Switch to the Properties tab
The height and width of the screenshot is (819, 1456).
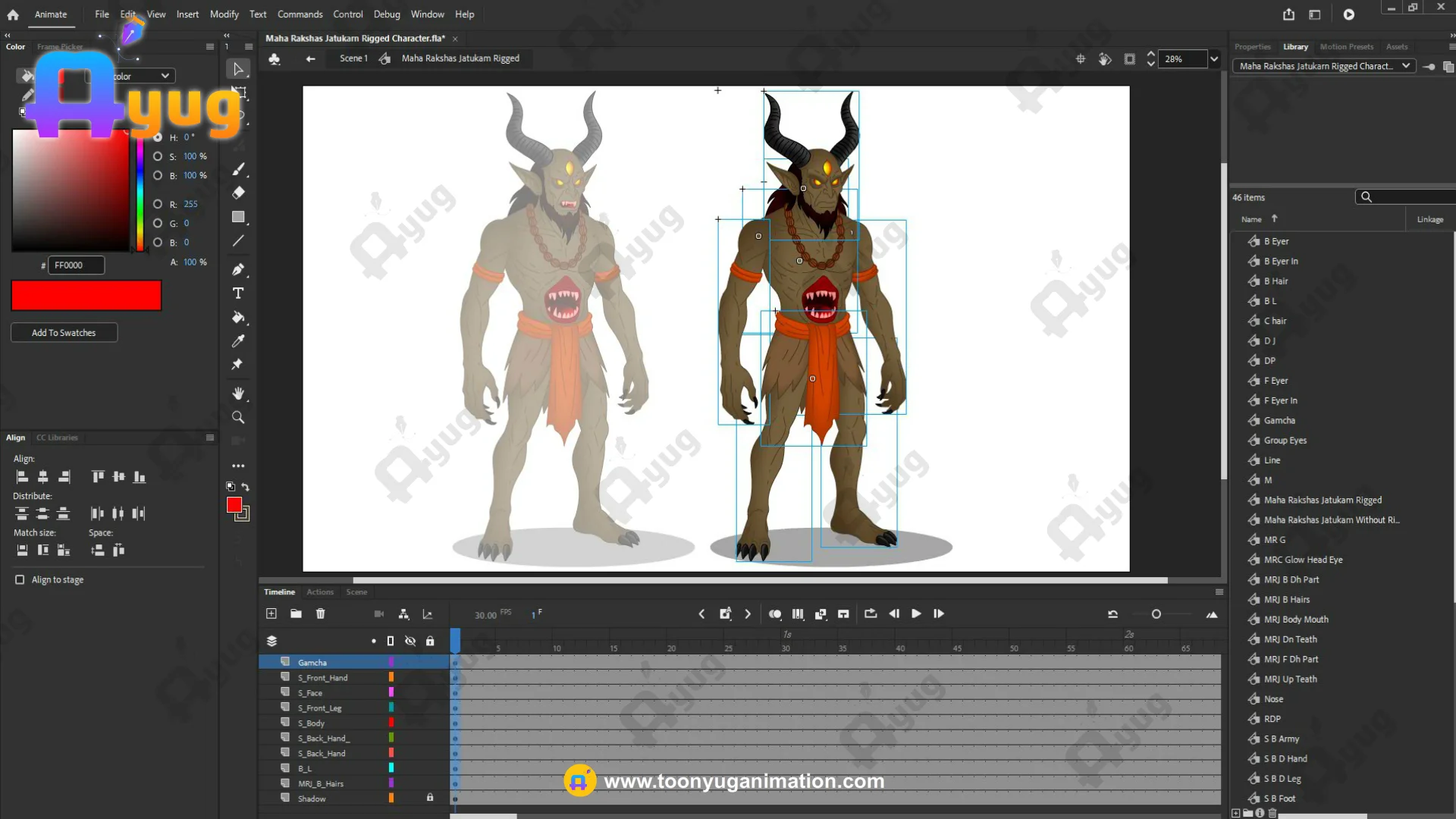click(1252, 47)
